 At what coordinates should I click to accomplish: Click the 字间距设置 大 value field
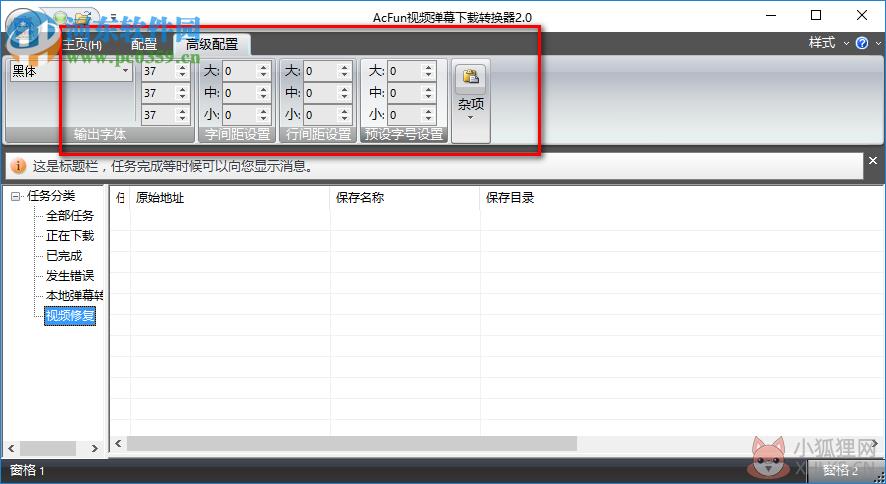pyautogui.click(x=240, y=71)
